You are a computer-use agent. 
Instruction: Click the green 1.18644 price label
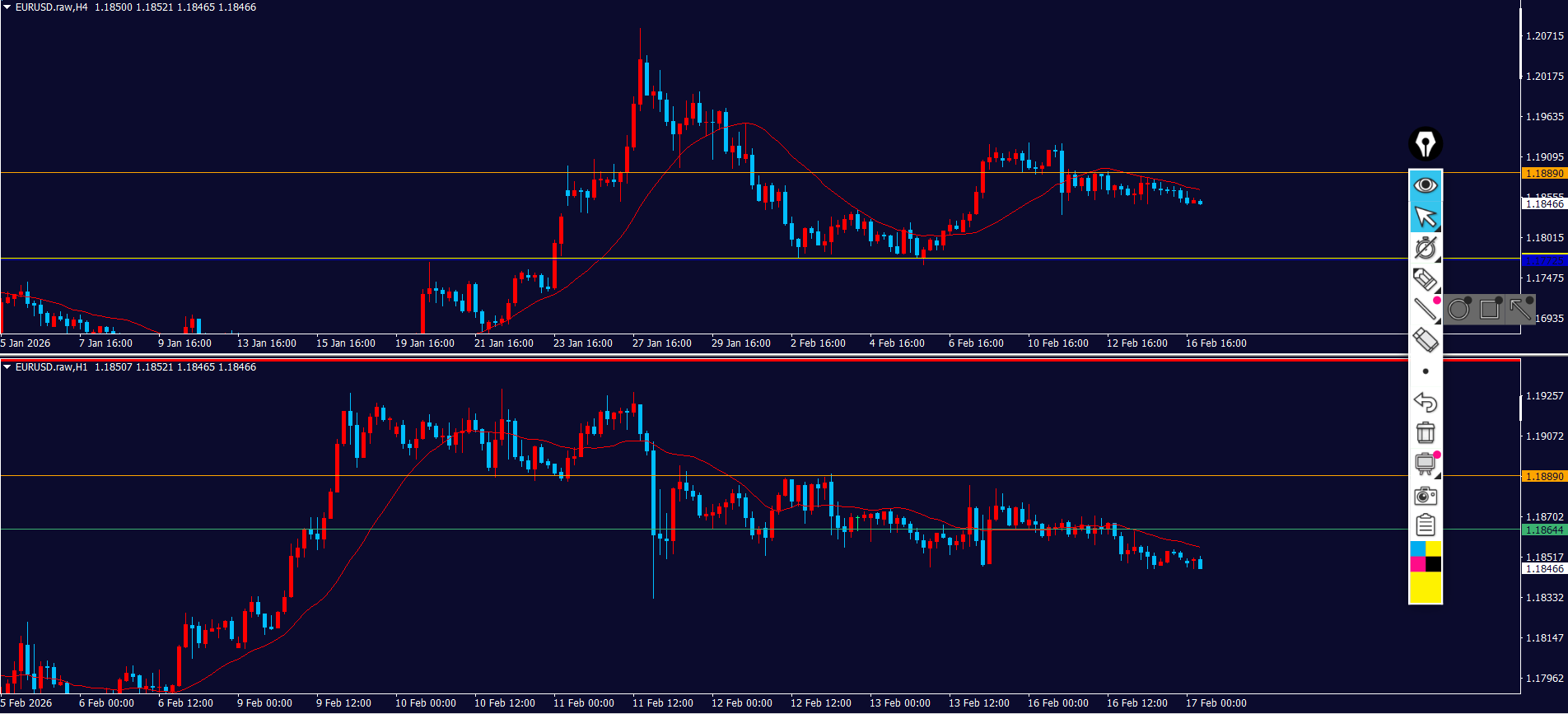[x=1543, y=530]
